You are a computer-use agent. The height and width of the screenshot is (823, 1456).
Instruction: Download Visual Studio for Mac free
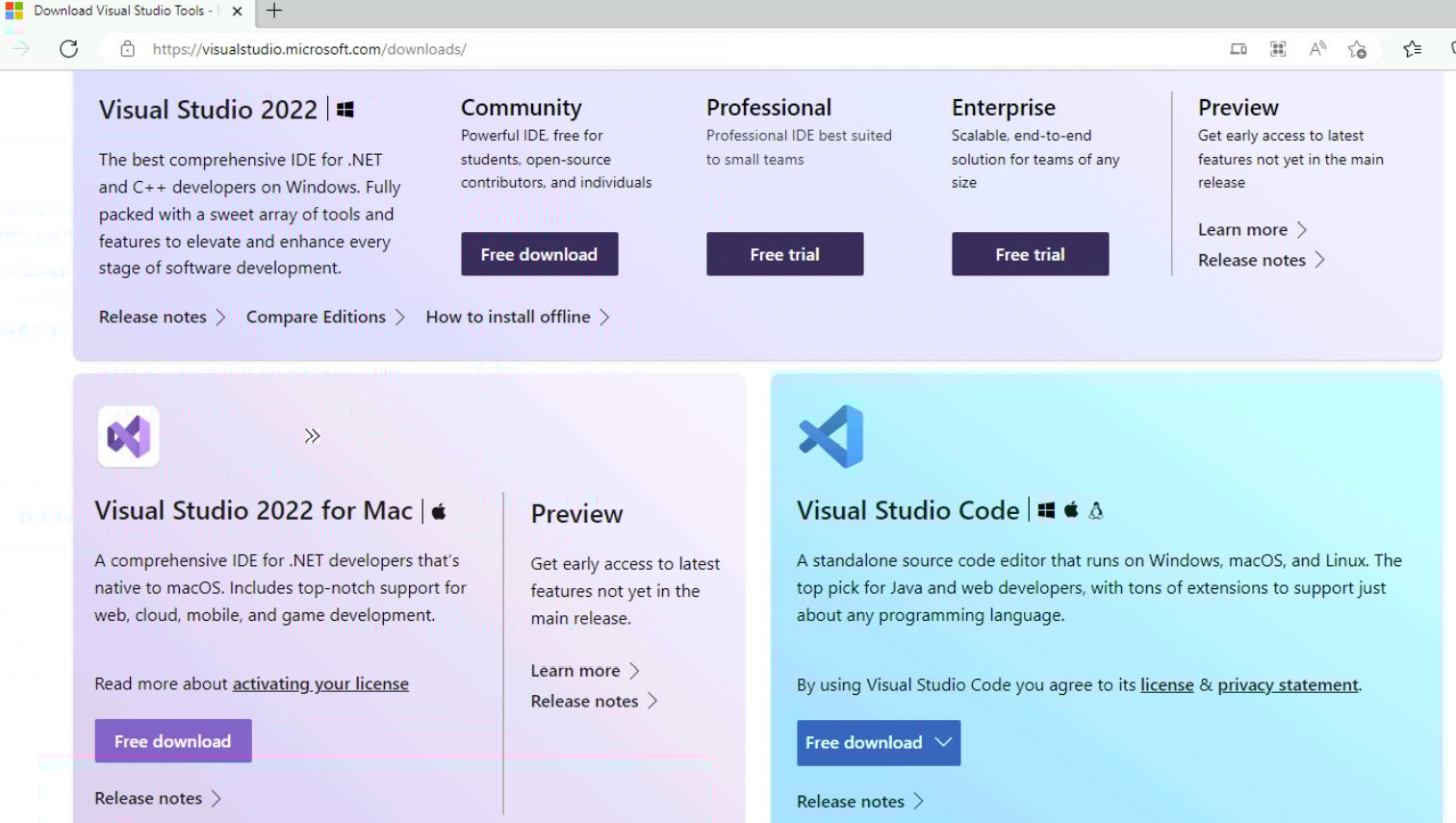(x=173, y=741)
